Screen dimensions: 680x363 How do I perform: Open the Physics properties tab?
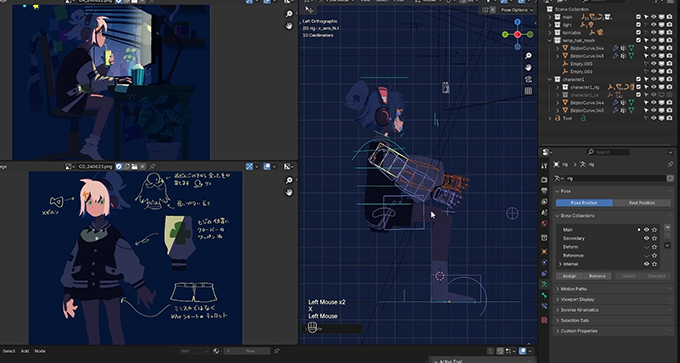pos(544,262)
